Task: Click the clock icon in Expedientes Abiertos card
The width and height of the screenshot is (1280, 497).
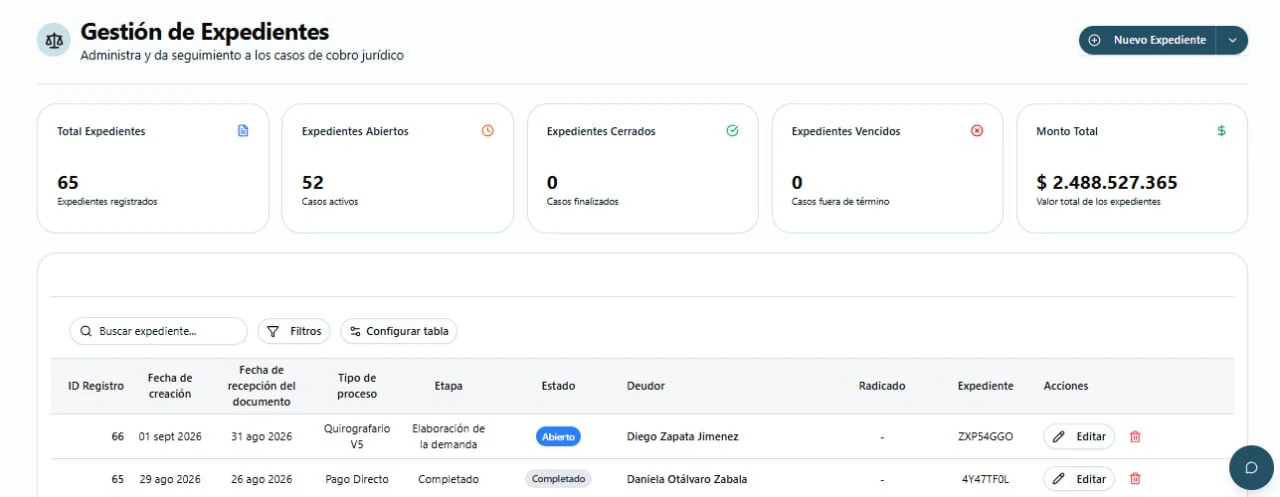Action: 487,131
